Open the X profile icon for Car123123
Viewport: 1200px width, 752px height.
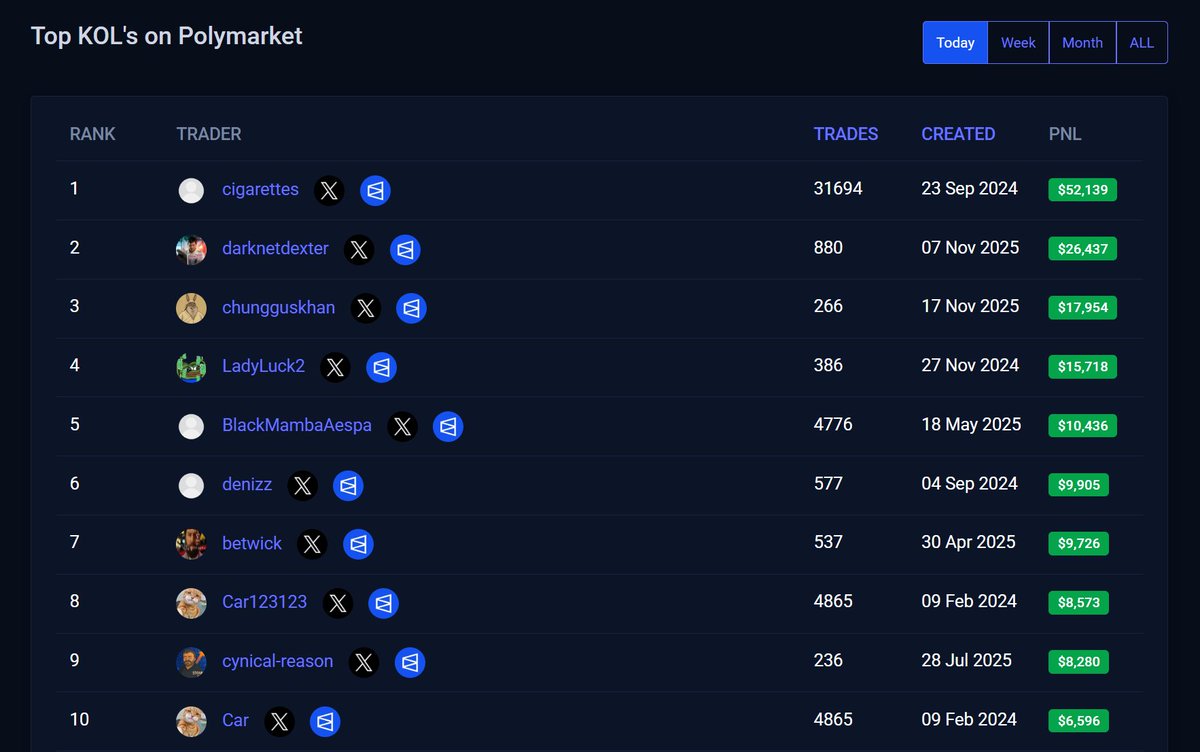click(338, 603)
